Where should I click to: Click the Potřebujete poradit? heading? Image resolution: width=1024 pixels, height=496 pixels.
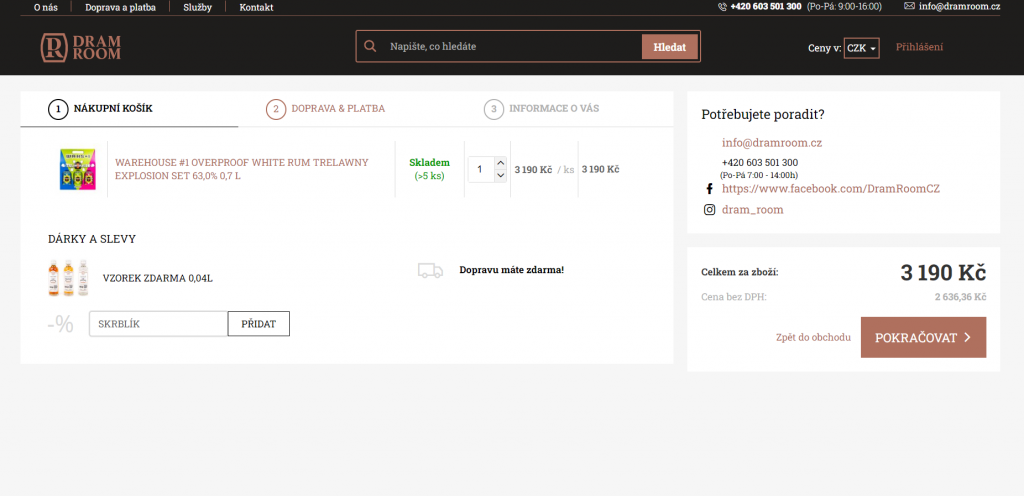pos(763,115)
